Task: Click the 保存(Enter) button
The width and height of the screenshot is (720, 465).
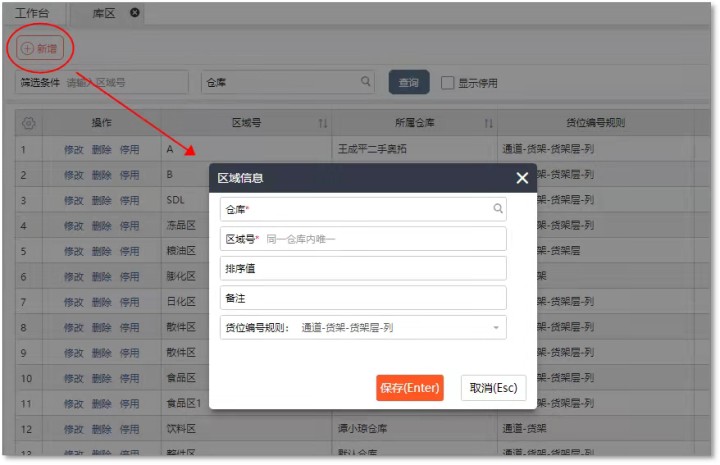Action: point(410,388)
